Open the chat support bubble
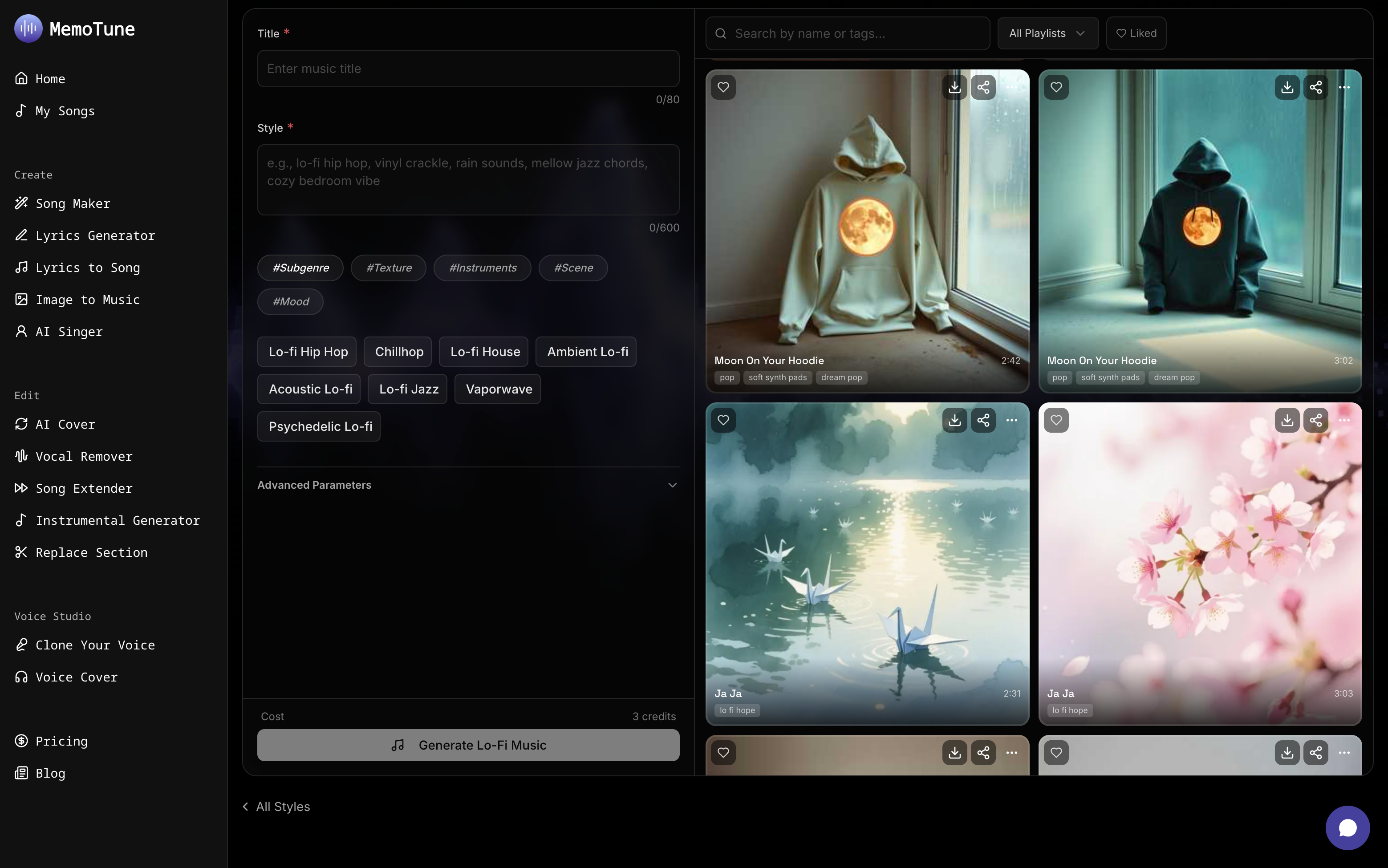The height and width of the screenshot is (868, 1388). [1347, 827]
